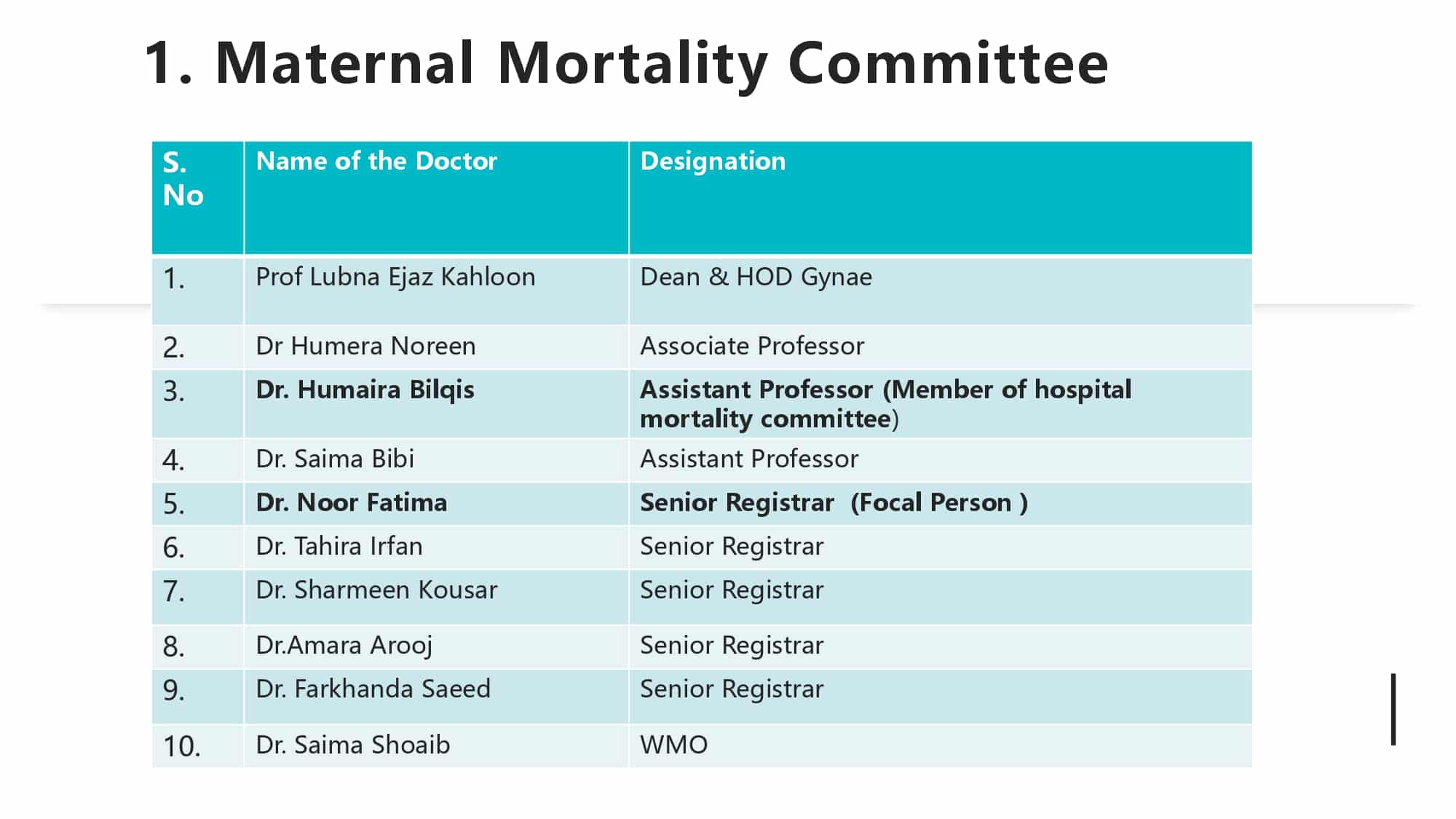Select Senior Registrar (Focal Person) cell

[941, 504]
